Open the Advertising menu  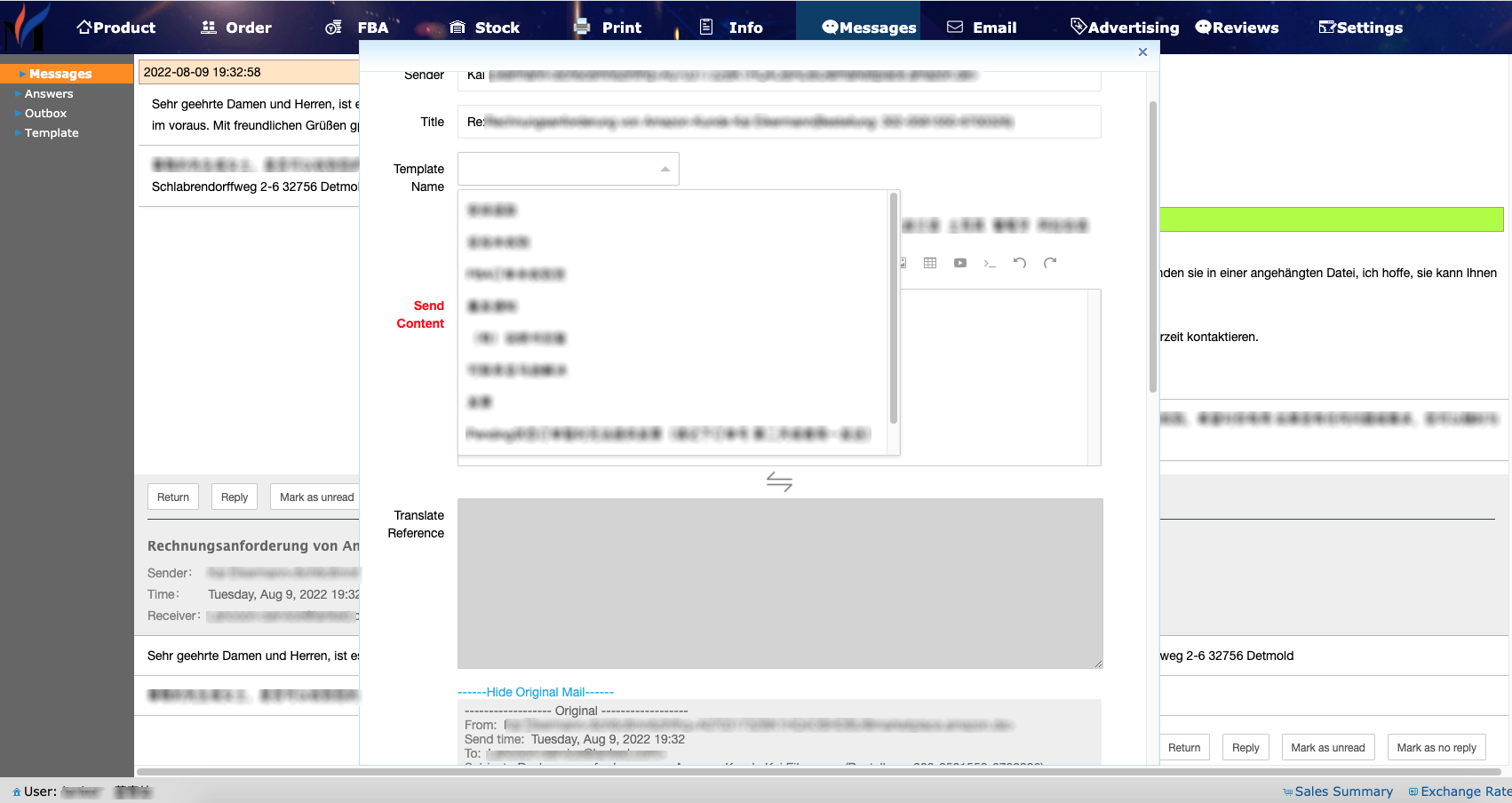tap(1125, 28)
